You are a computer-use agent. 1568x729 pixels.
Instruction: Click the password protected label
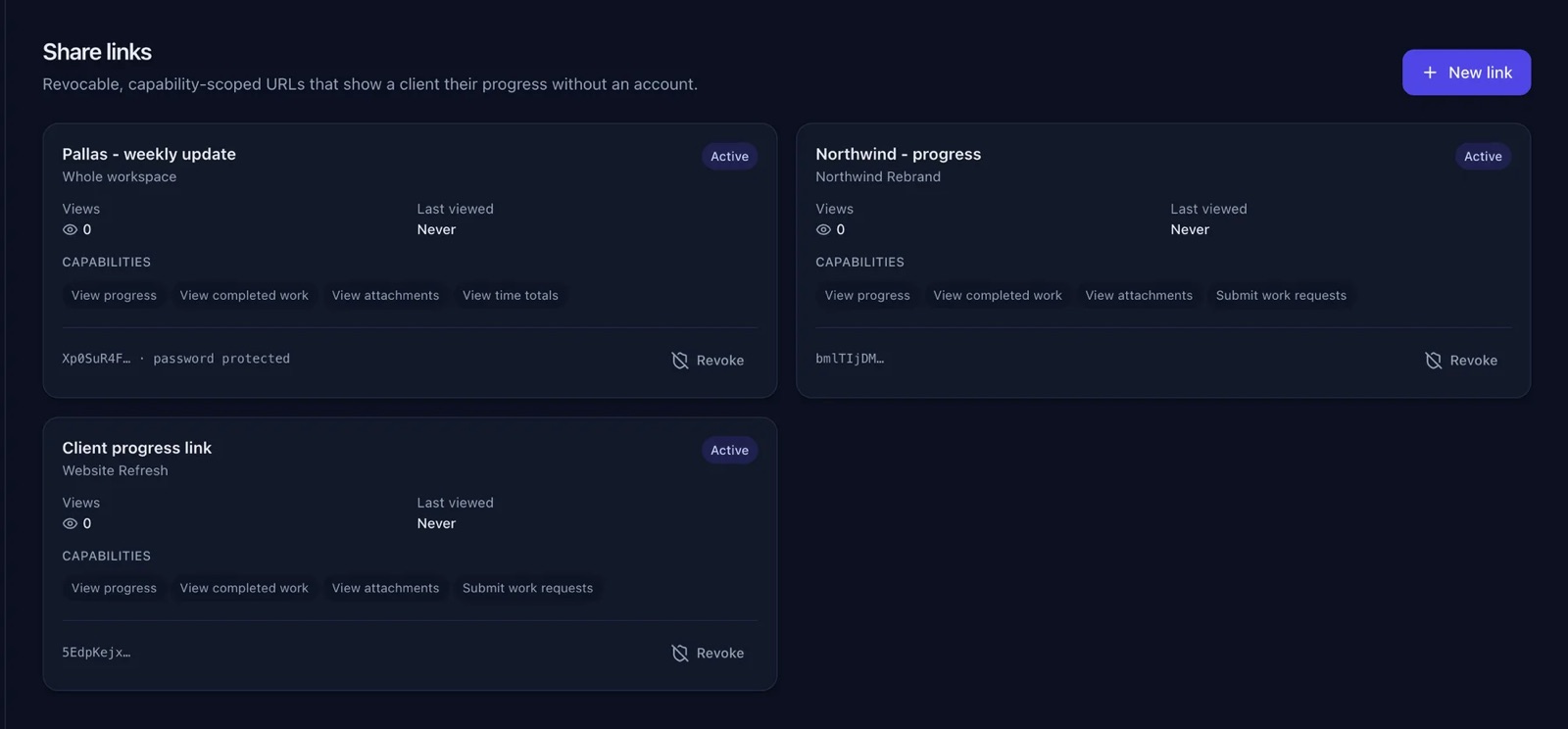(221, 360)
